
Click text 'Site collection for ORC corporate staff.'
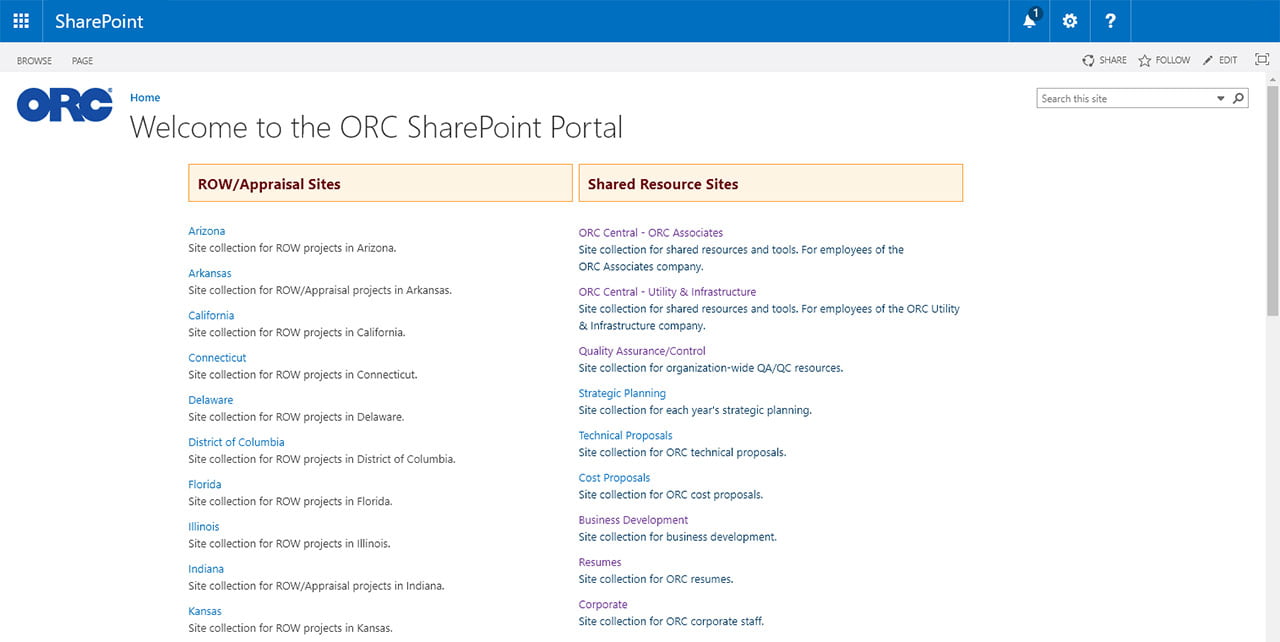[x=671, y=621]
